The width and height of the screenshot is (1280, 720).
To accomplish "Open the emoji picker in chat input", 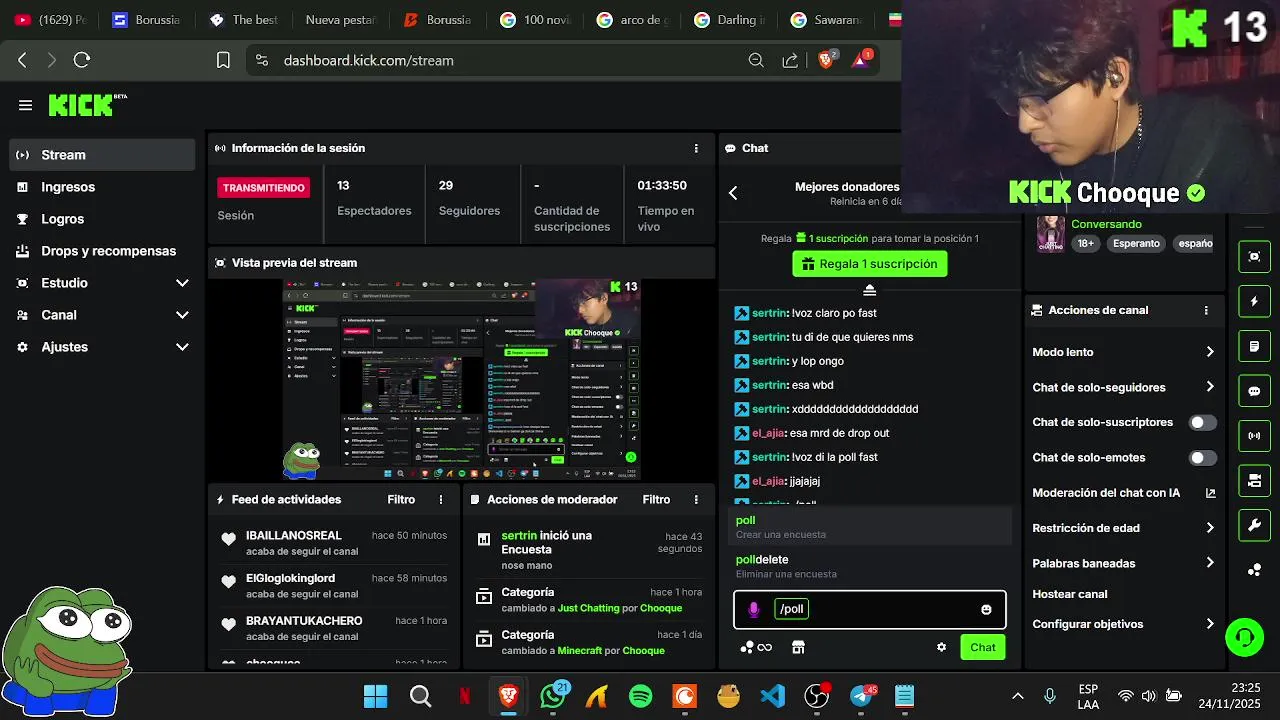I will coord(986,609).
